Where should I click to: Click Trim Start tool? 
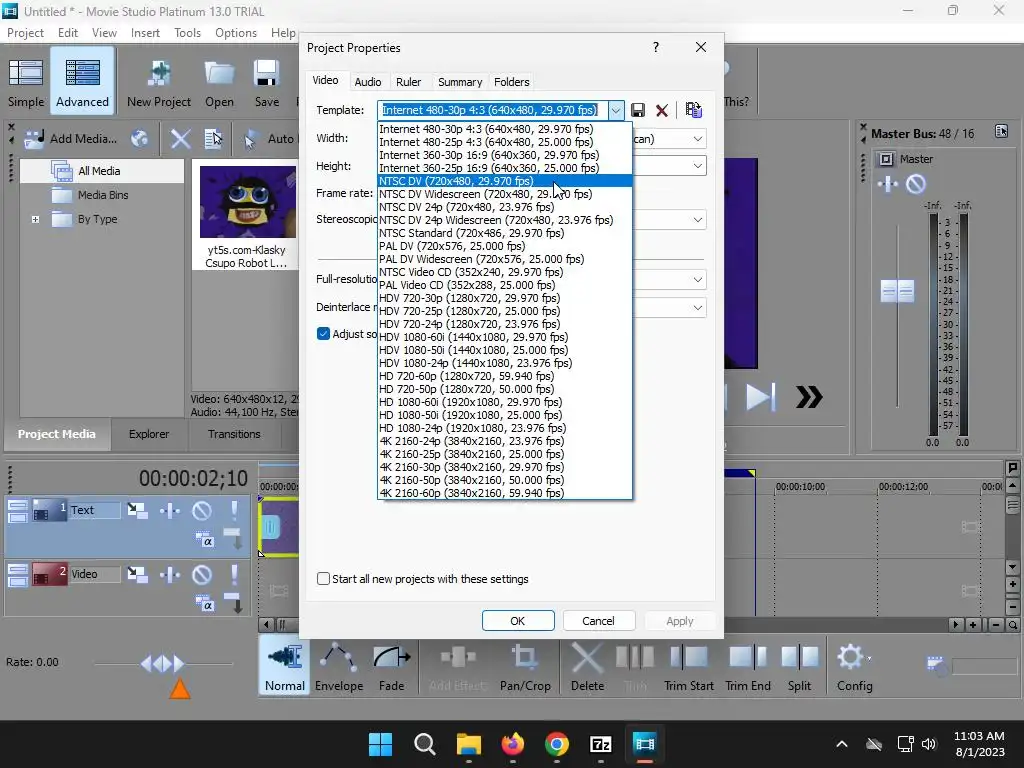(x=689, y=667)
